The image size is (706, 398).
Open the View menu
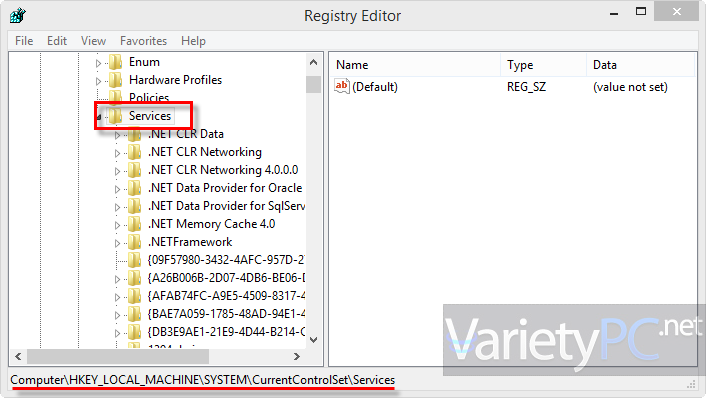(93, 41)
